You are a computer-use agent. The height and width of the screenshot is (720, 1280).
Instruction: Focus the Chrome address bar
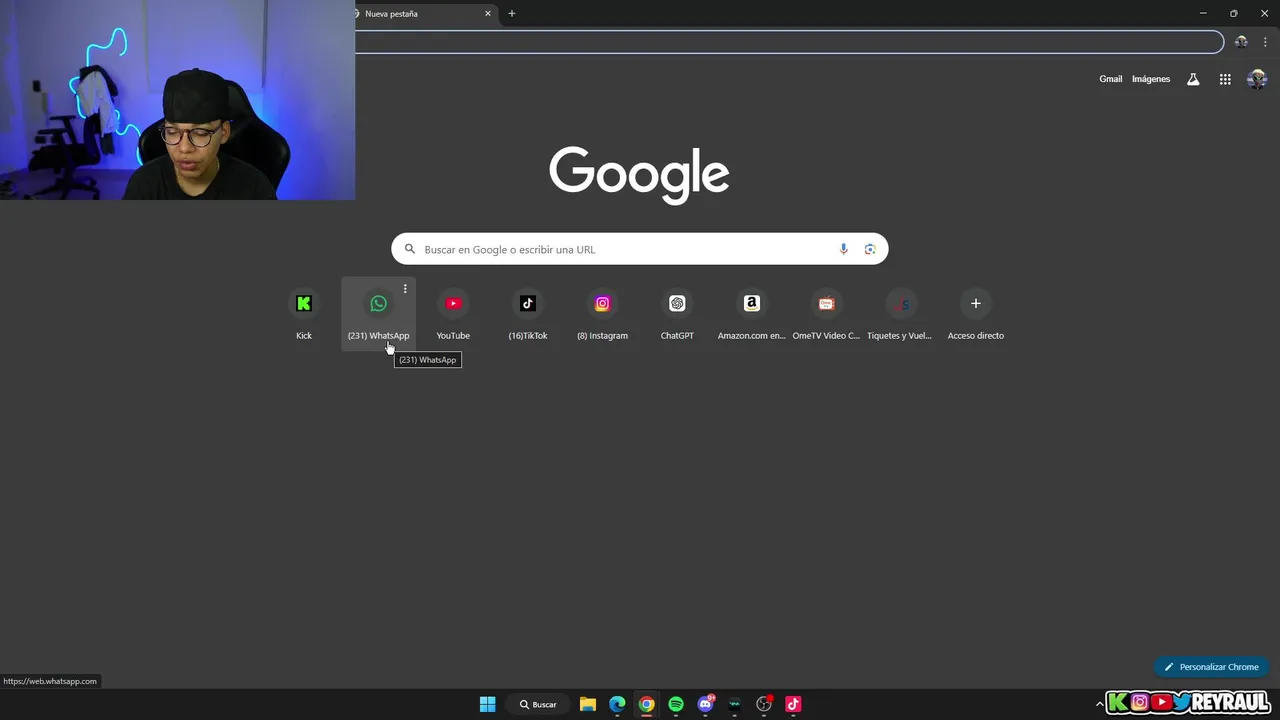[789, 42]
